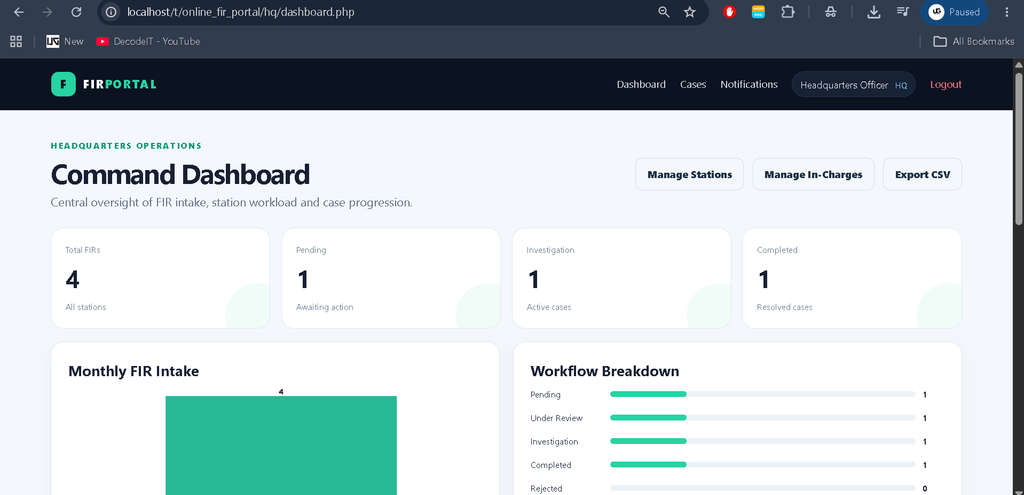Click the browser back arrow

pos(18,12)
